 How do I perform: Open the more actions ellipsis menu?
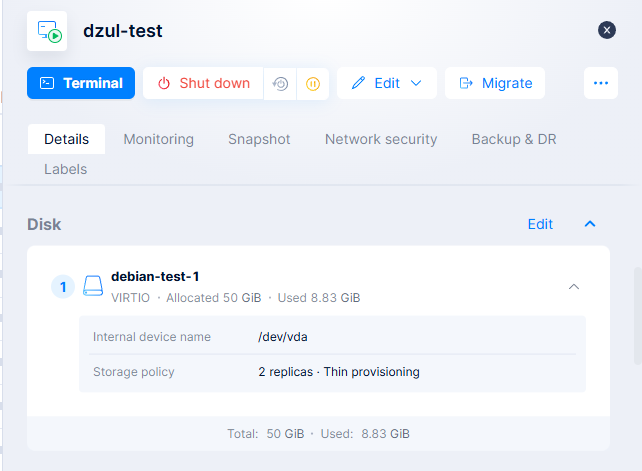tap(600, 83)
